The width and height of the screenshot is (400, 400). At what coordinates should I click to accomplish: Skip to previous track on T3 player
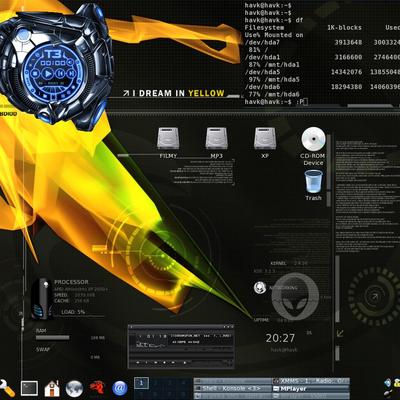60,73
